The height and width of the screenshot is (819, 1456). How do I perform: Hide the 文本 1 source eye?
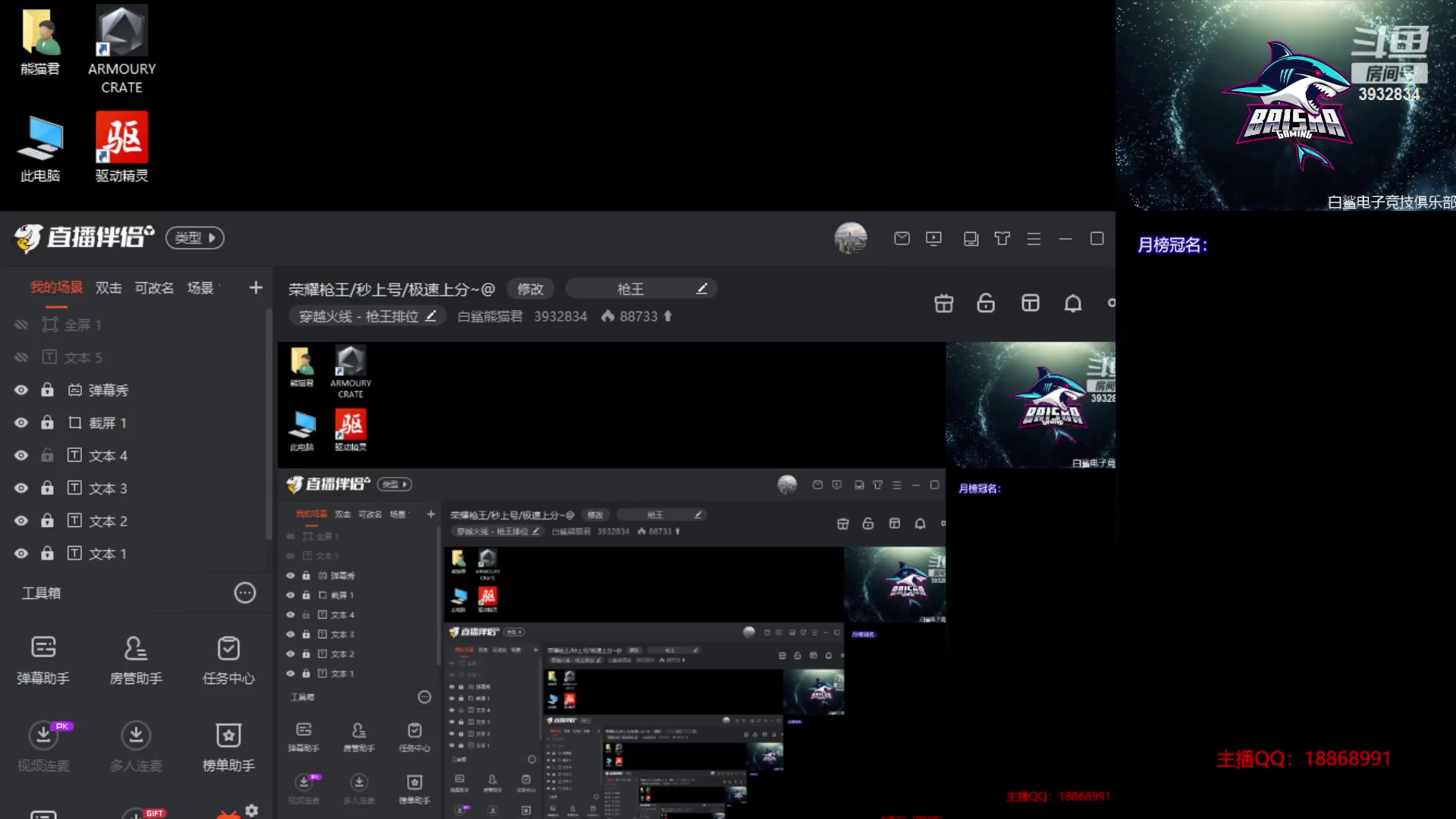pos(21,553)
